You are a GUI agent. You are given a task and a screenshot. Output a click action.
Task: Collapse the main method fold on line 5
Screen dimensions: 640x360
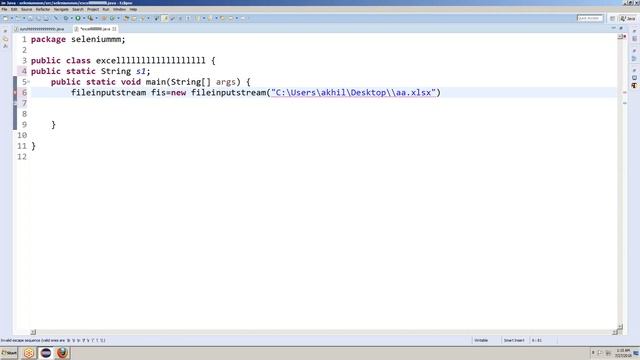pos(29,82)
